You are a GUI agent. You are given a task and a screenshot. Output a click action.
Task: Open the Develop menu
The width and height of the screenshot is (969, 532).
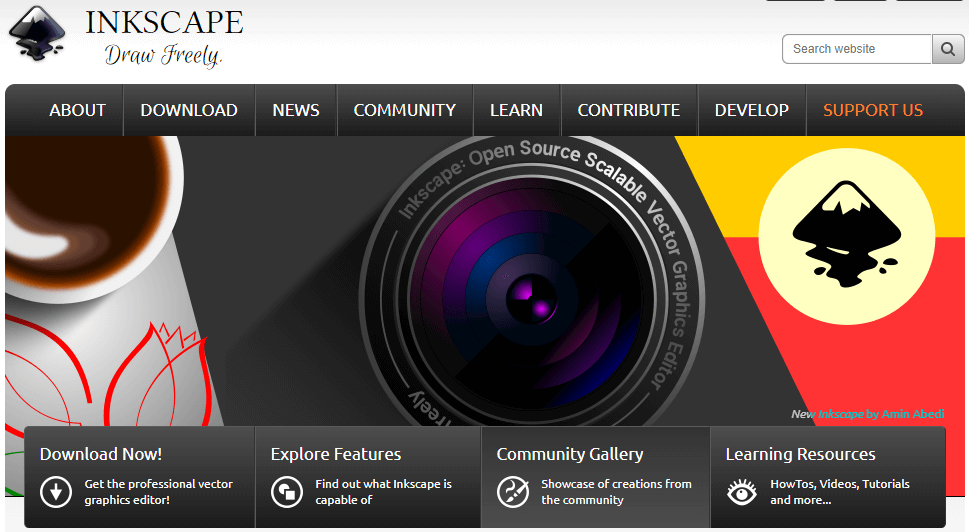pyautogui.click(x=752, y=110)
